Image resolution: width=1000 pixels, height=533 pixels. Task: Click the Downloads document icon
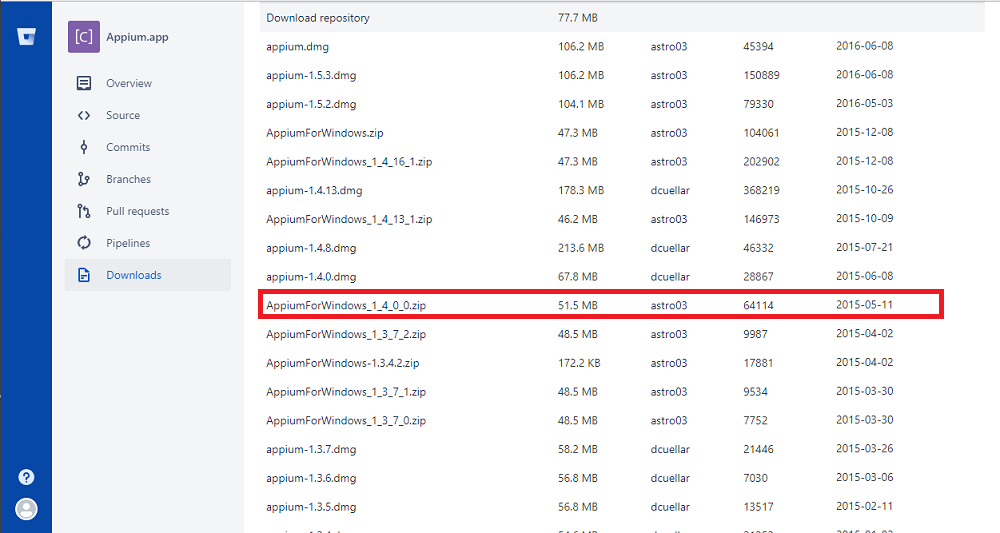84,275
